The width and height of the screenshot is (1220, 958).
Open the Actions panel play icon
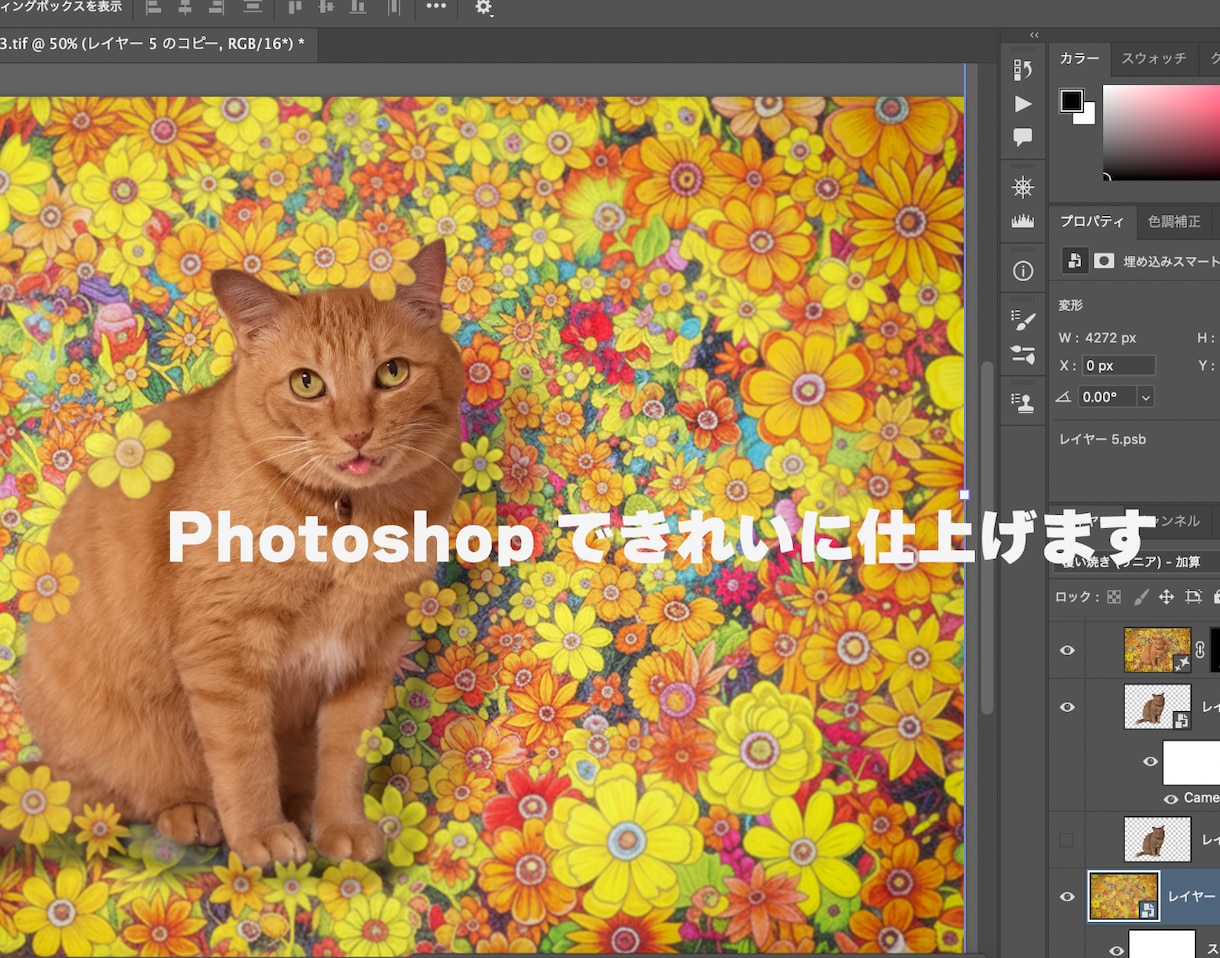1023,104
